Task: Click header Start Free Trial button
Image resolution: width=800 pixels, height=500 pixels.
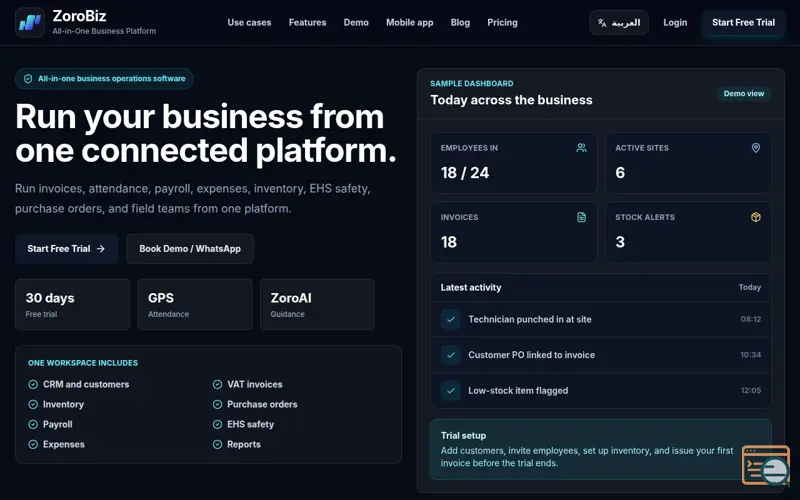Action: (x=743, y=22)
